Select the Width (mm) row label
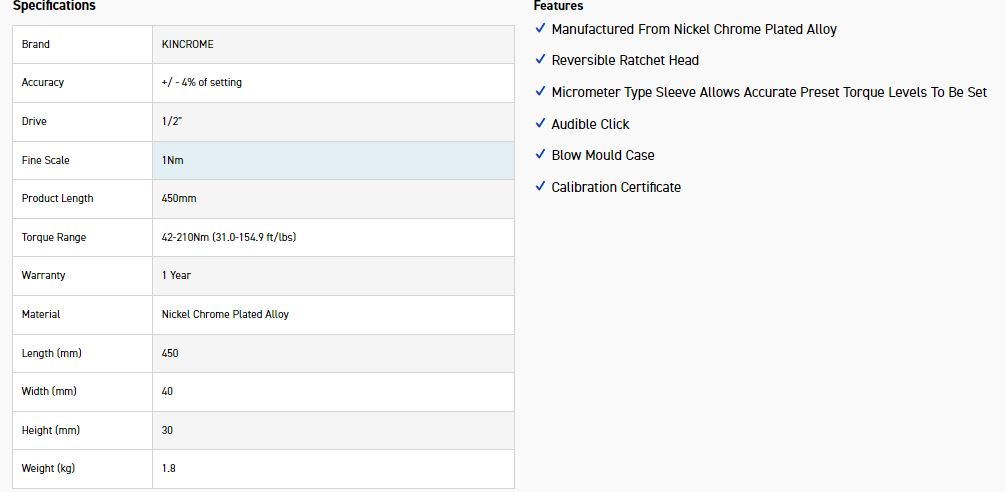 [x=50, y=391]
